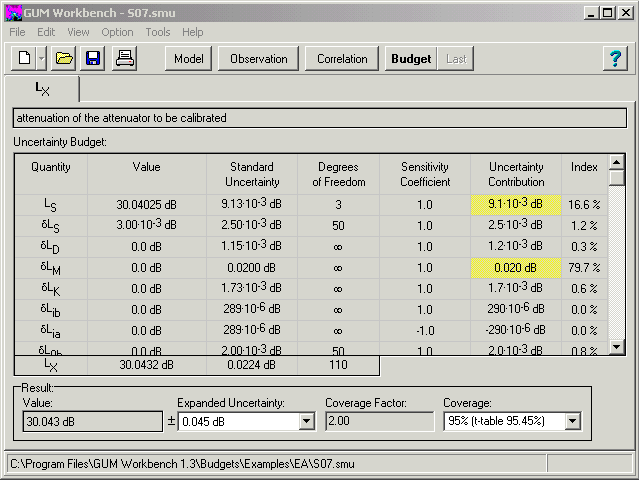This screenshot has height=480, width=639.
Task: Open the Option menu
Action: point(117,32)
